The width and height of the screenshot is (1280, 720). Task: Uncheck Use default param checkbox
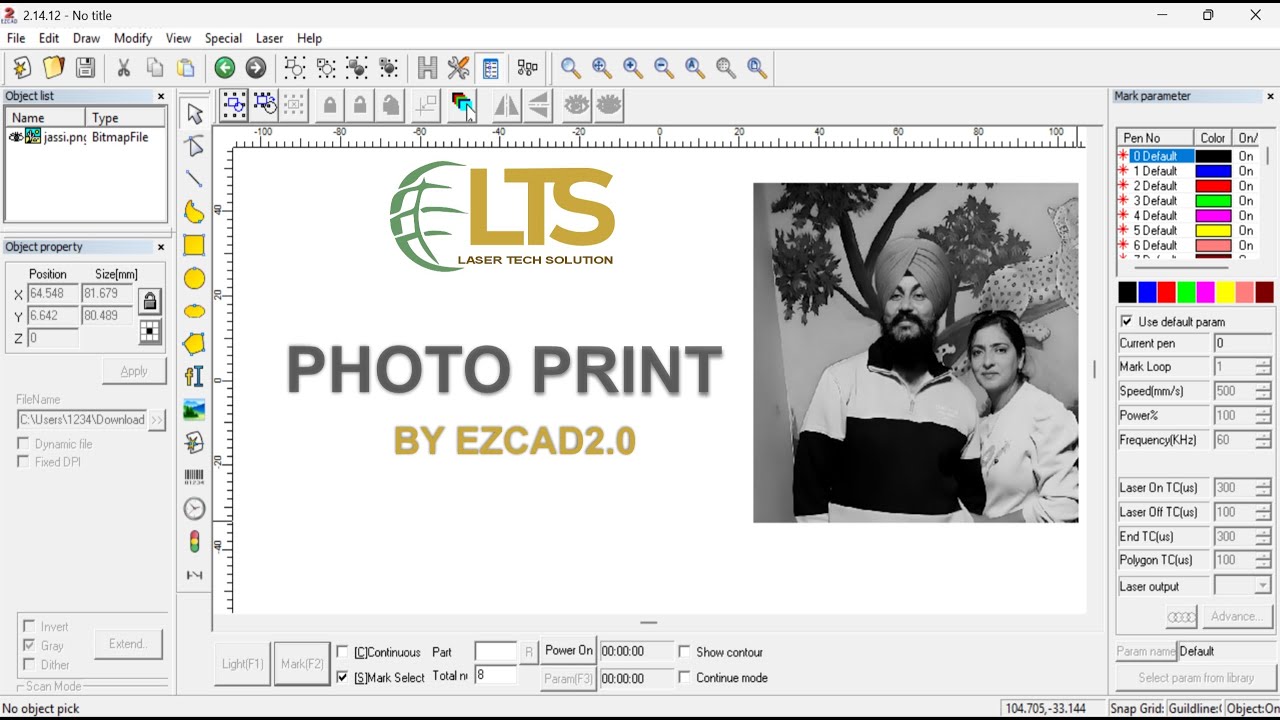[x=1127, y=321]
